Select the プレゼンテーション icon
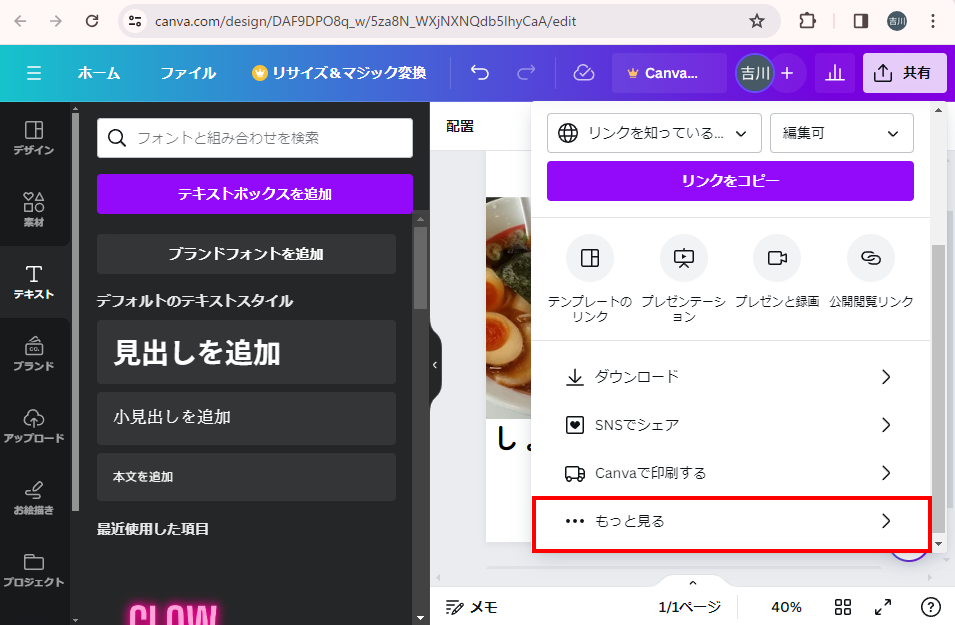Image resolution: width=955 pixels, height=625 pixels. click(683, 258)
